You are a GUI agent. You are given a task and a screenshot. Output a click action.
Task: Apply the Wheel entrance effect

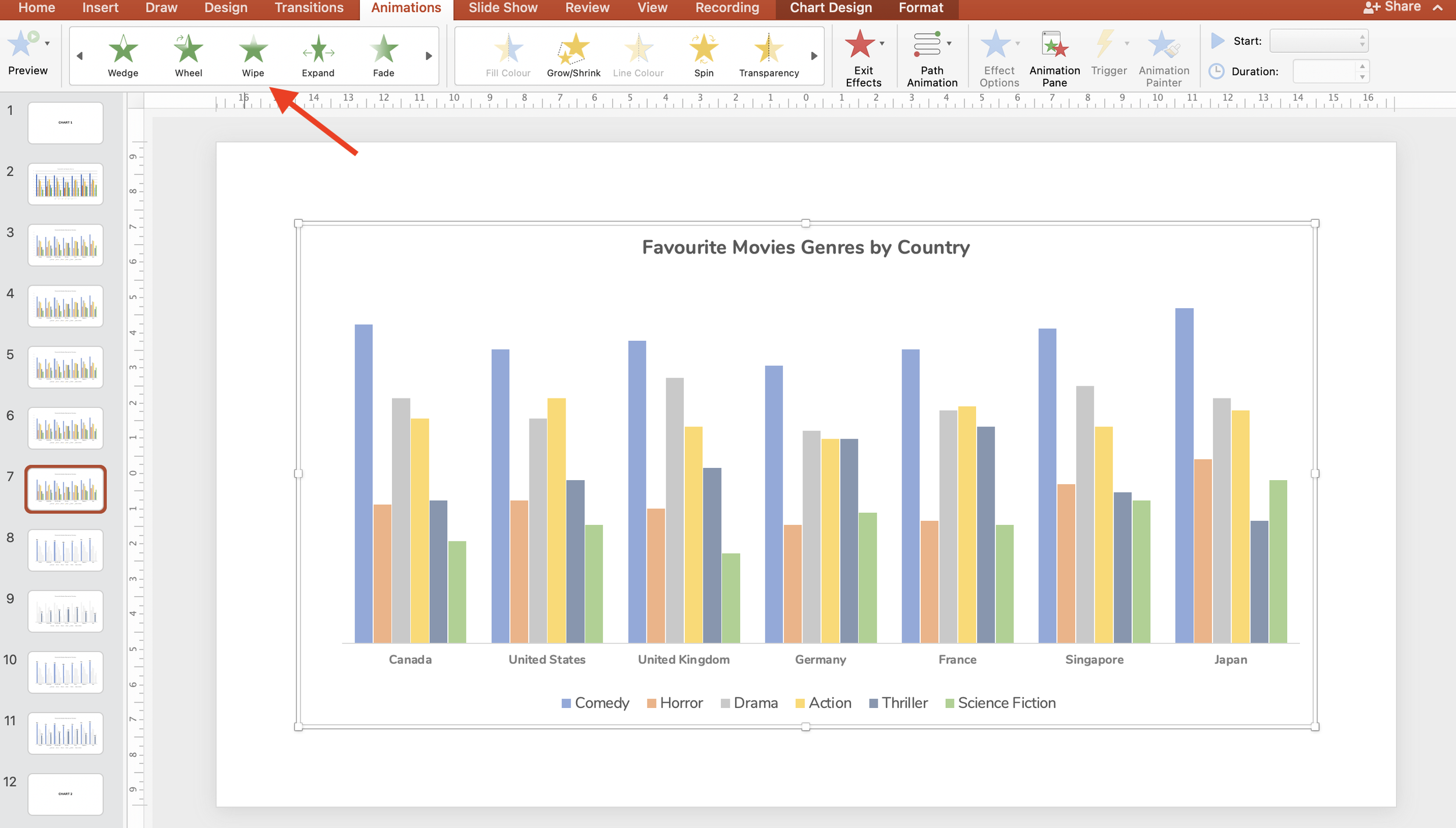click(188, 55)
